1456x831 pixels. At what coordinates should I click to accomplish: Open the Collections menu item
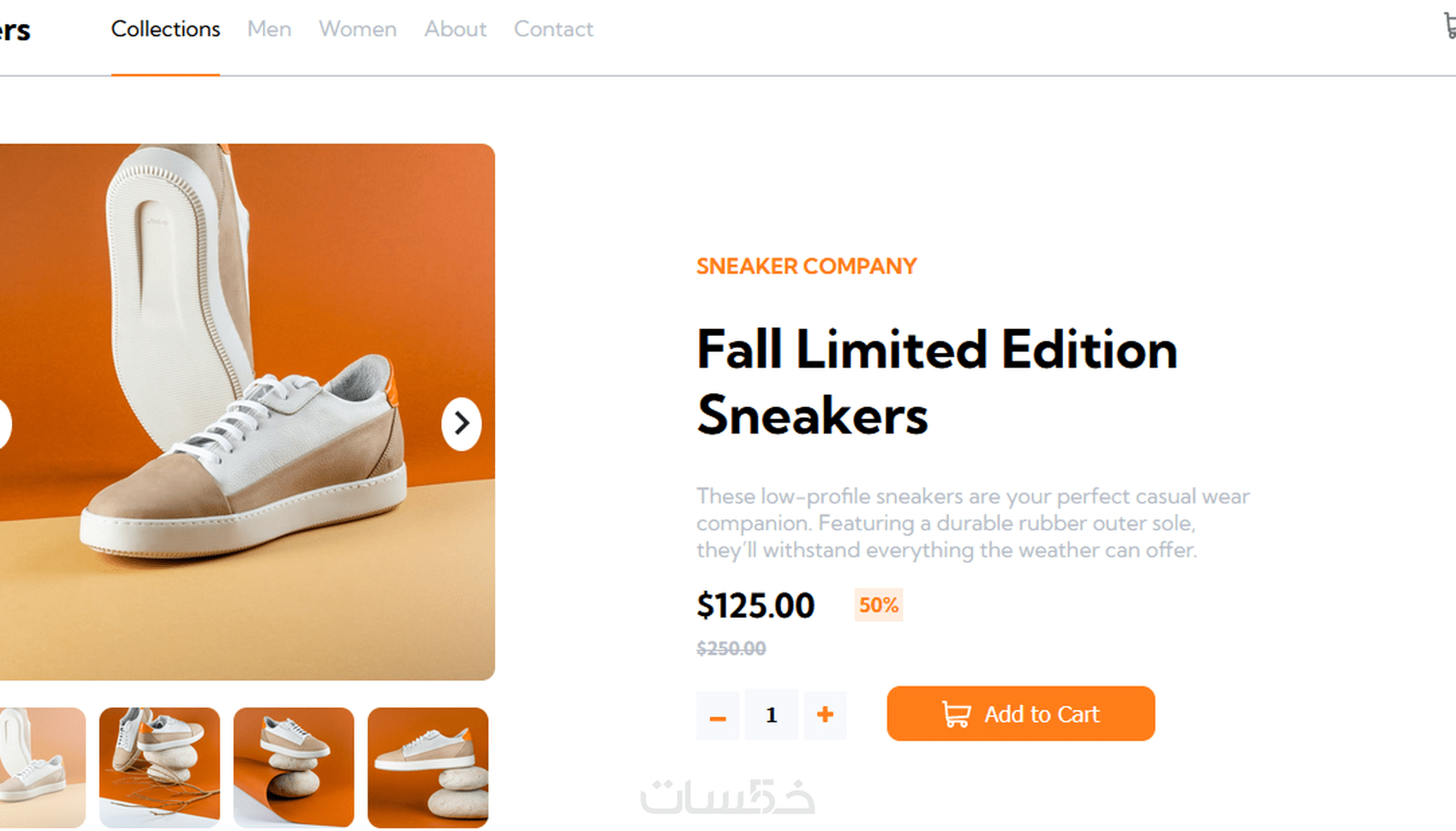click(x=165, y=29)
